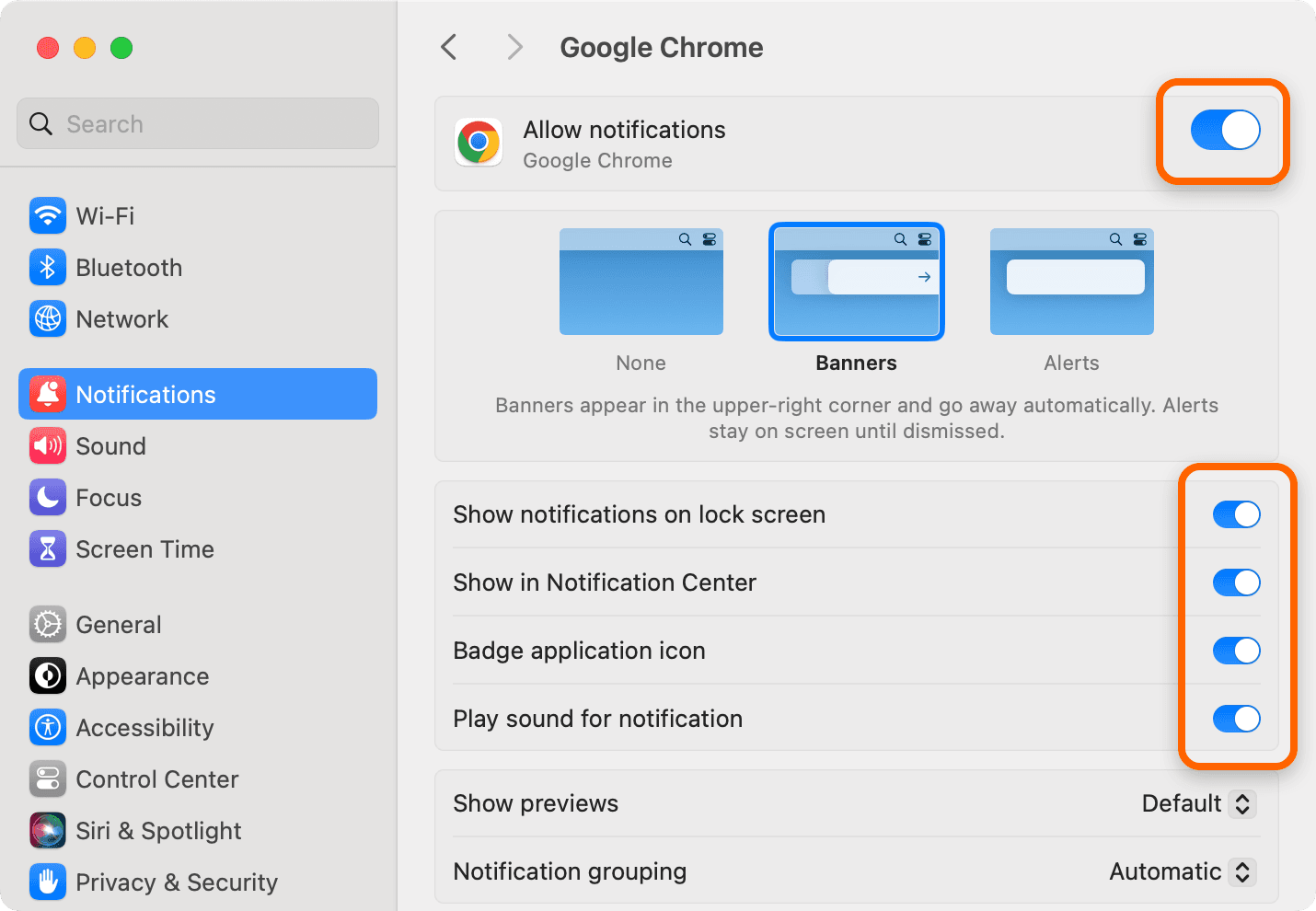
Task: Open the Wi-Fi settings icon
Action: (x=48, y=216)
